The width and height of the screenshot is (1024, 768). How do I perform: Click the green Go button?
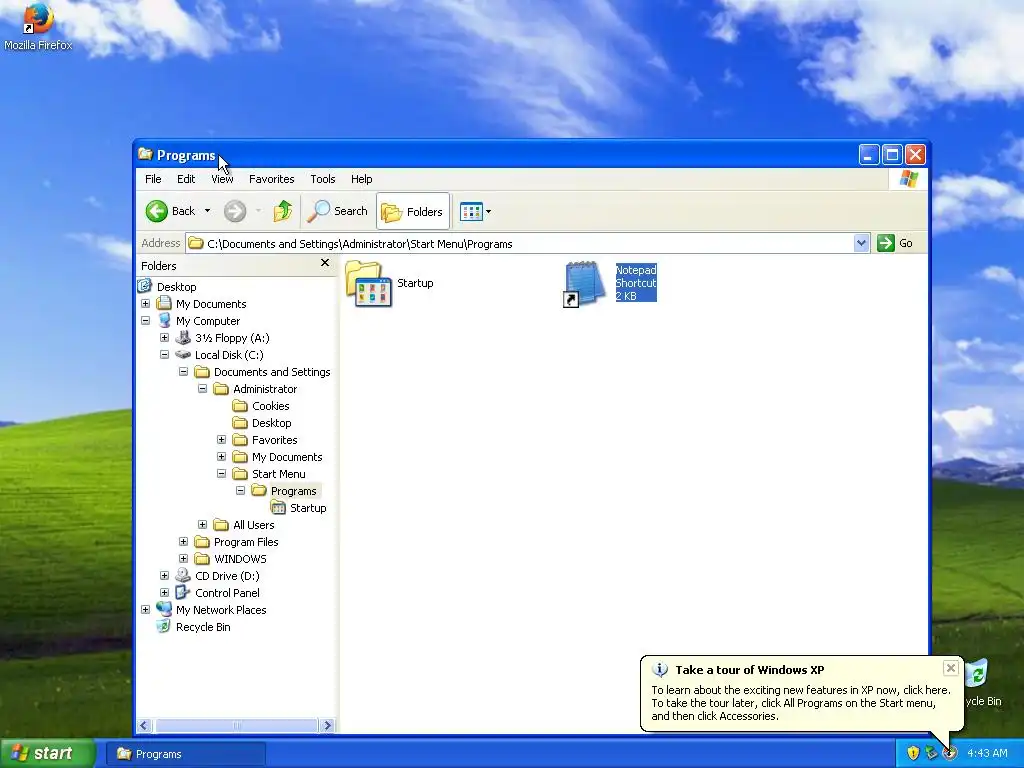895,243
